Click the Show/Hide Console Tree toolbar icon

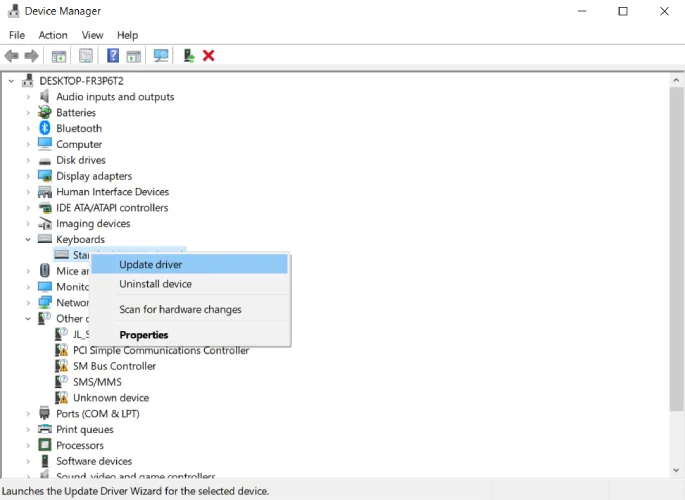point(59,56)
